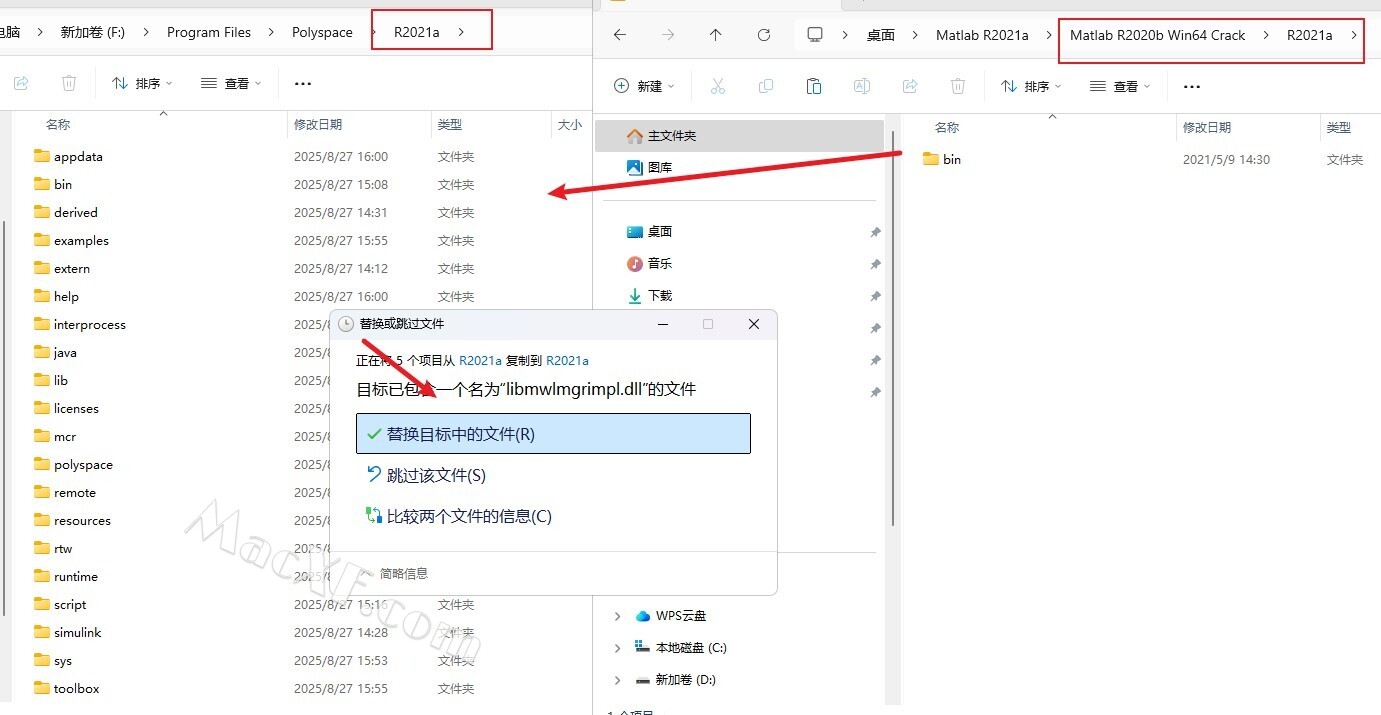Collapse the 简略信息 details in the dialog

coord(396,574)
